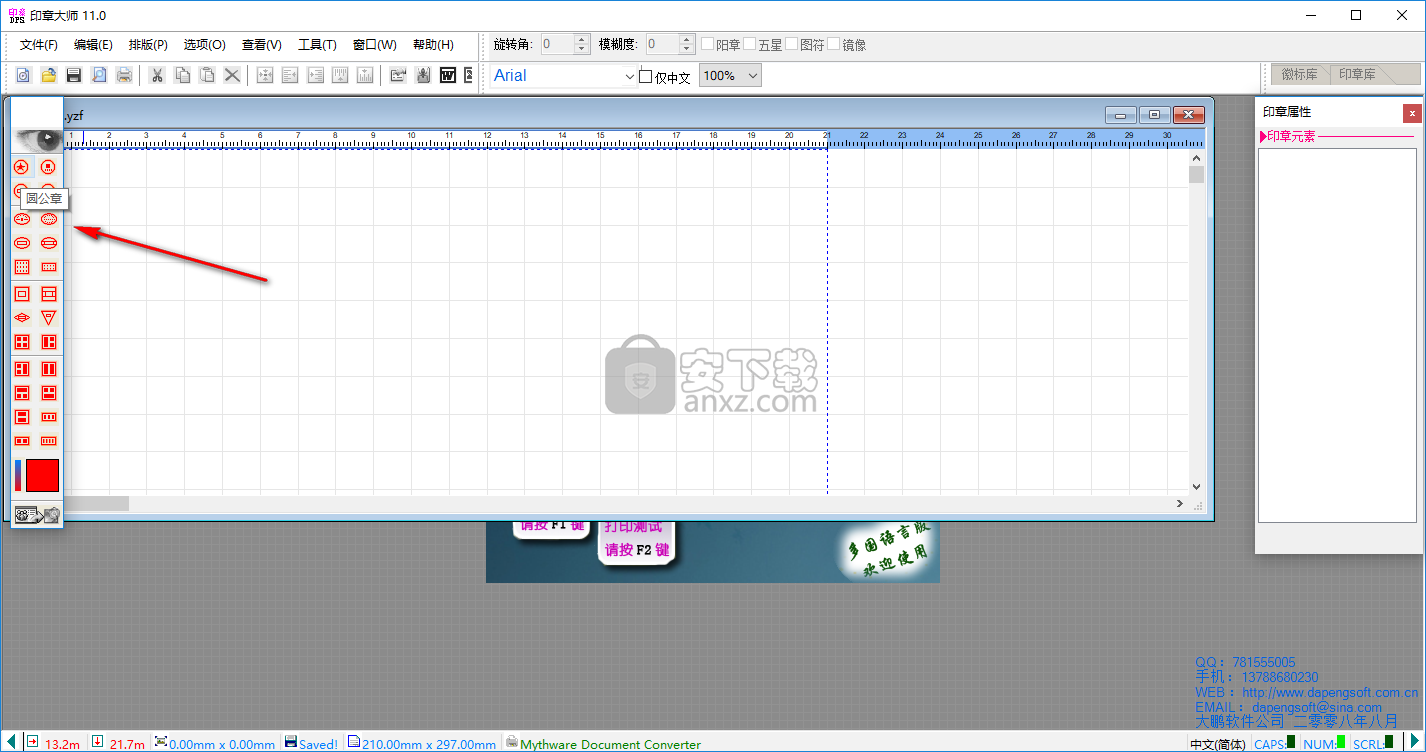Select the round star seal tool
Screen dimensions: 1426x752
pyautogui.click(x=21, y=167)
